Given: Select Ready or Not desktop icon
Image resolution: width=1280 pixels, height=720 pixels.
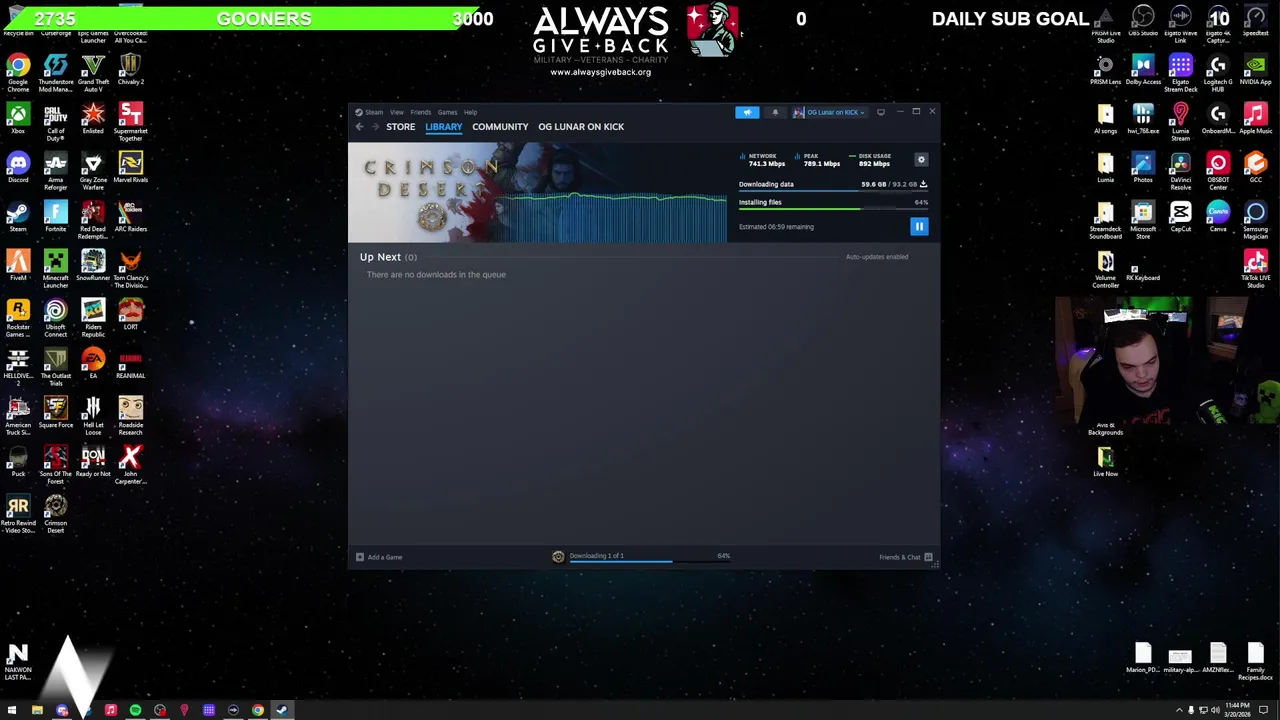Looking at the screenshot, I should (93, 462).
